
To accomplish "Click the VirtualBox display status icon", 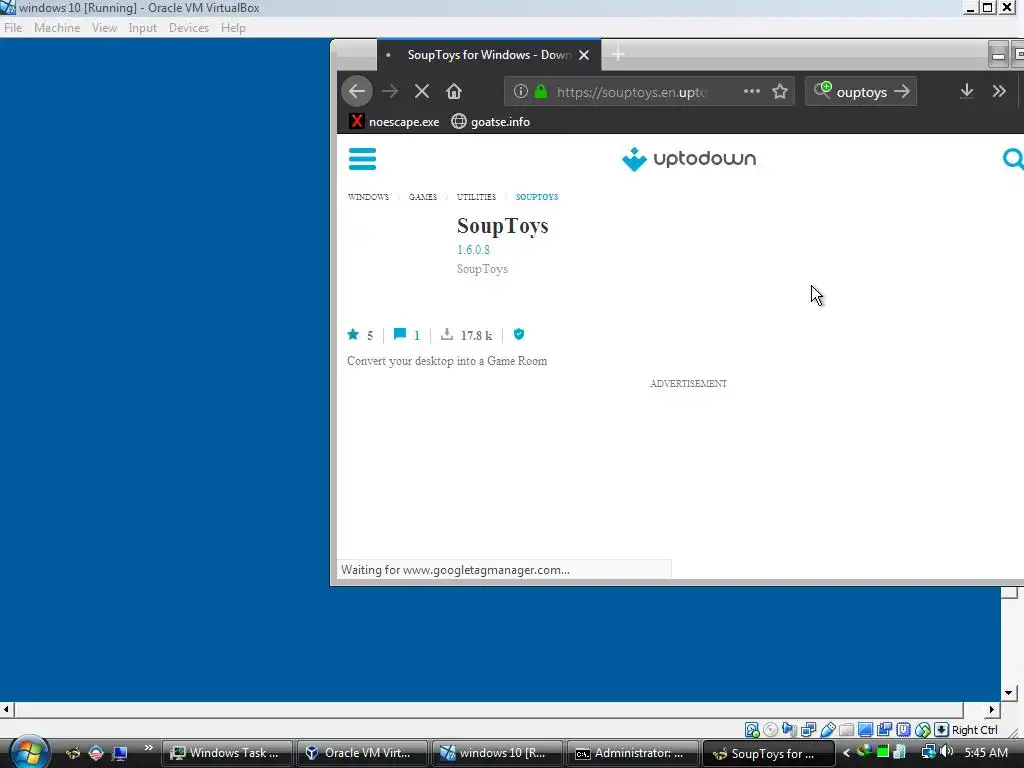I will 865,729.
